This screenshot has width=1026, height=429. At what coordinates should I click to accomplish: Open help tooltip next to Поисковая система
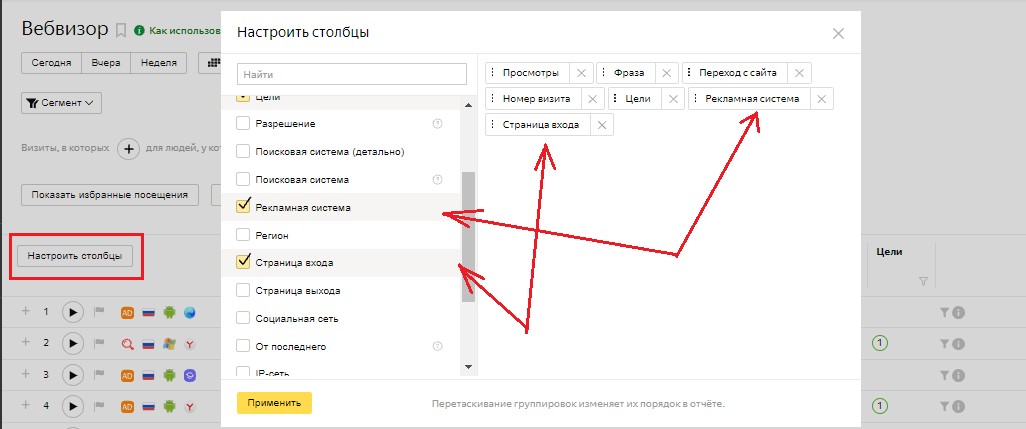pos(438,179)
